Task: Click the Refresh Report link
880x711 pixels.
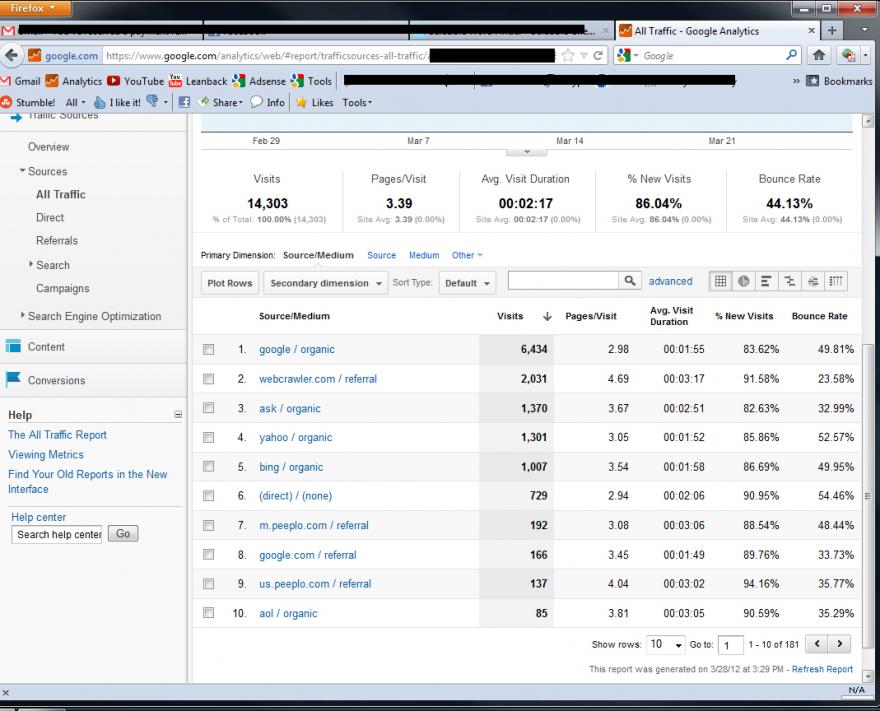Action: pyautogui.click(x=822, y=669)
